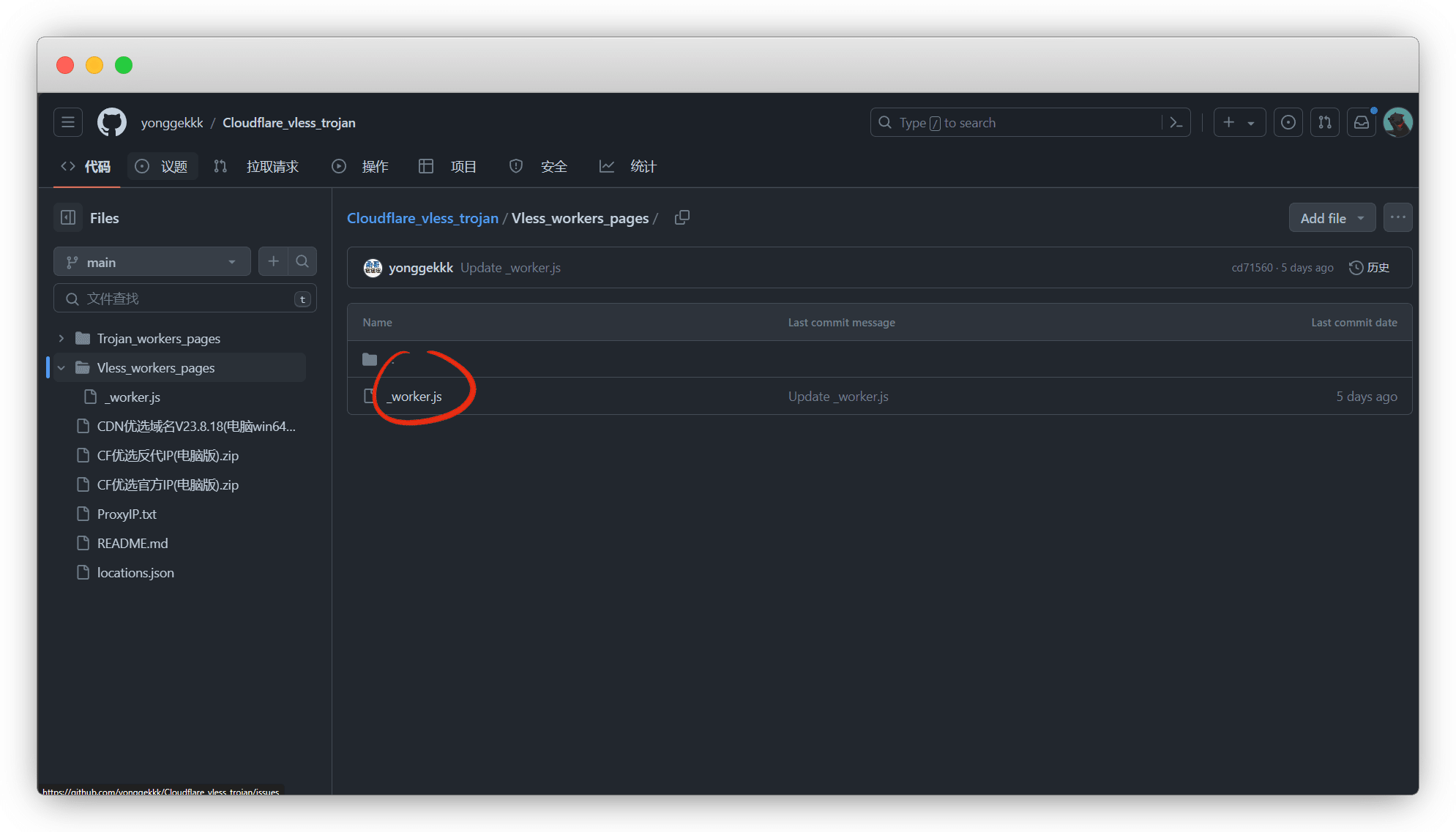Click the ProxyIP.txt file icon in tree
This screenshot has height=832, width=1456.
(83, 514)
